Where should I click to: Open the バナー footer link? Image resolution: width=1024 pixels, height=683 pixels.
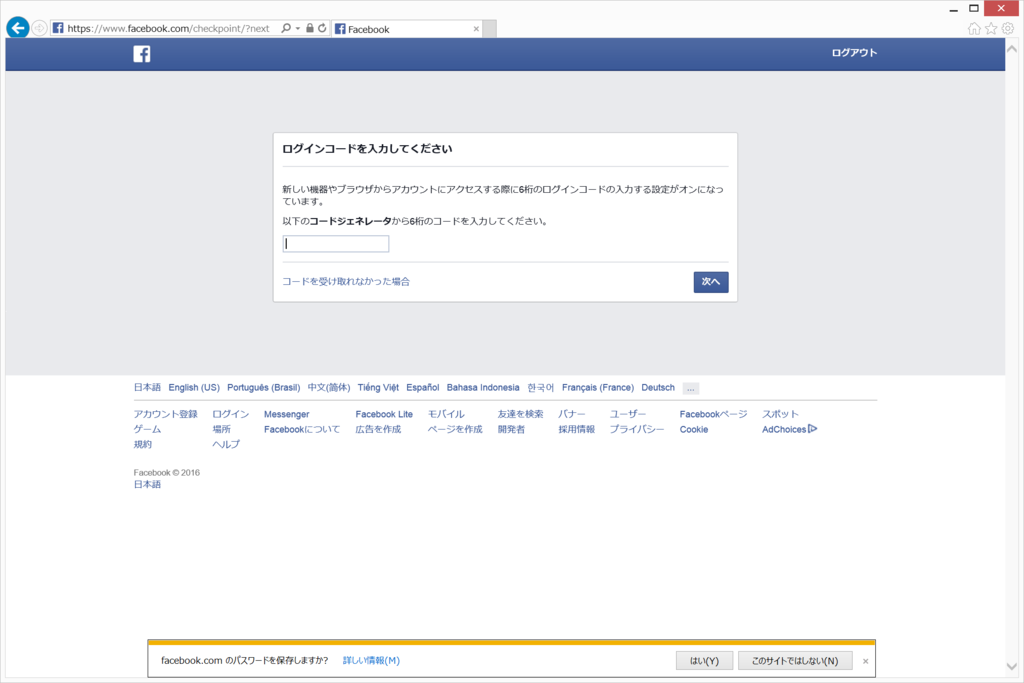pos(571,414)
